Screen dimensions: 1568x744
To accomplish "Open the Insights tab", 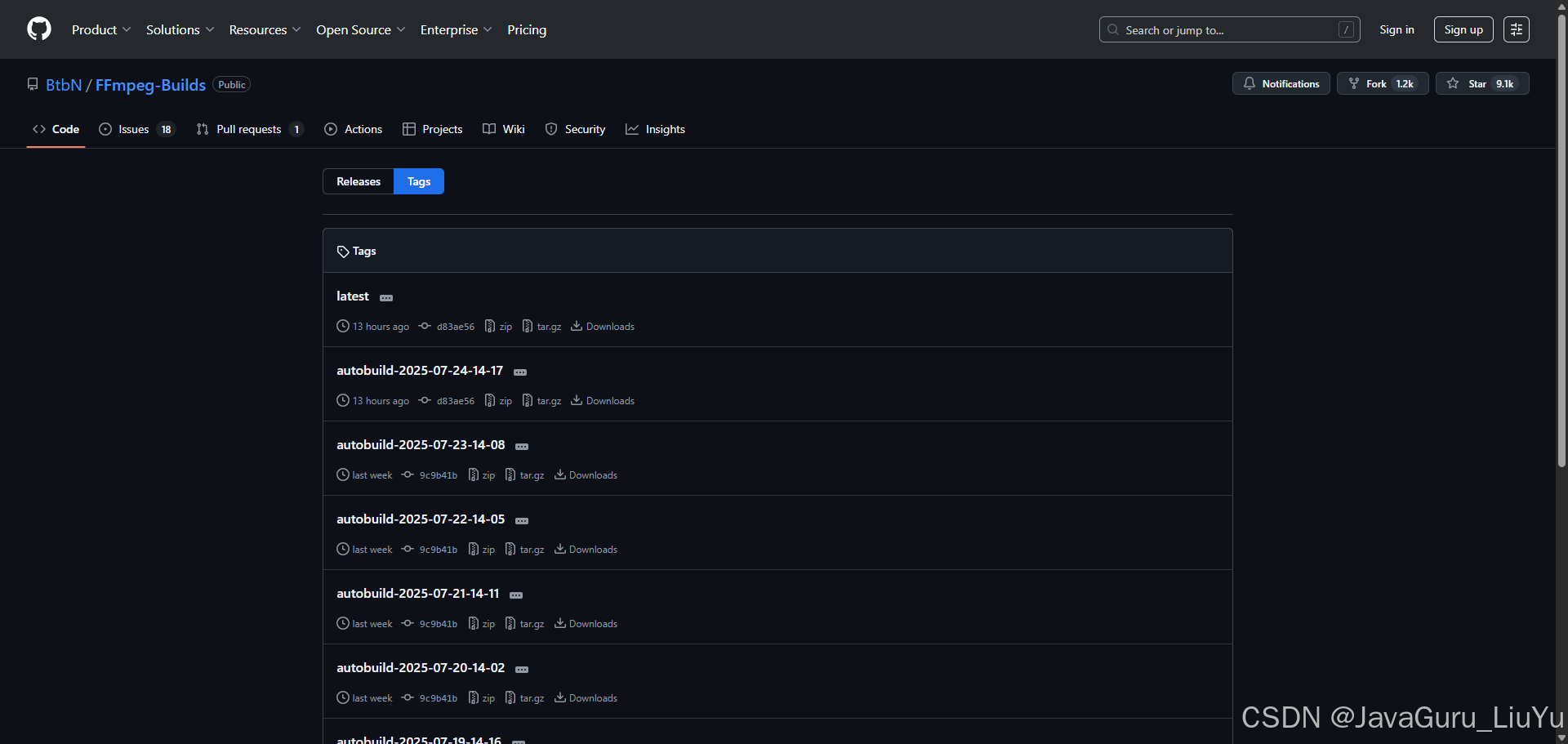I will [x=655, y=129].
